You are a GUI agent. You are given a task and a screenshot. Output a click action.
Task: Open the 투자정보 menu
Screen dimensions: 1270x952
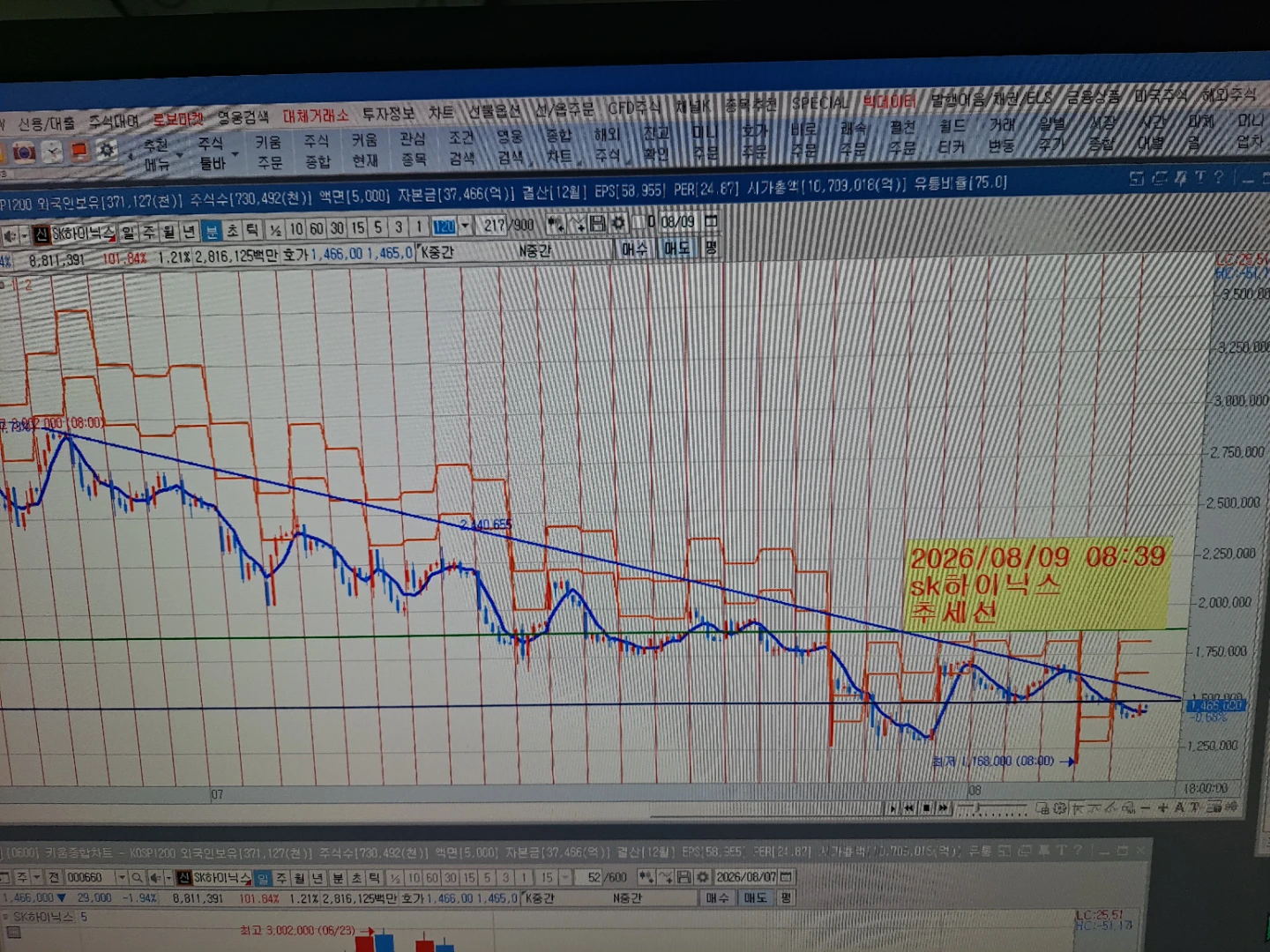(388, 114)
